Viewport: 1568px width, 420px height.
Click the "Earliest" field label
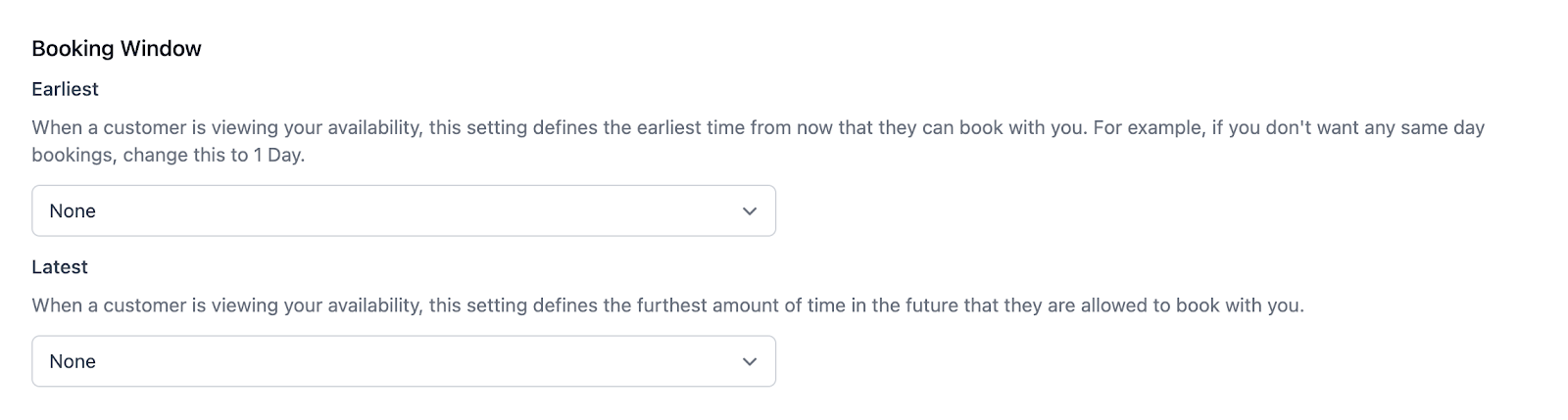click(65, 89)
